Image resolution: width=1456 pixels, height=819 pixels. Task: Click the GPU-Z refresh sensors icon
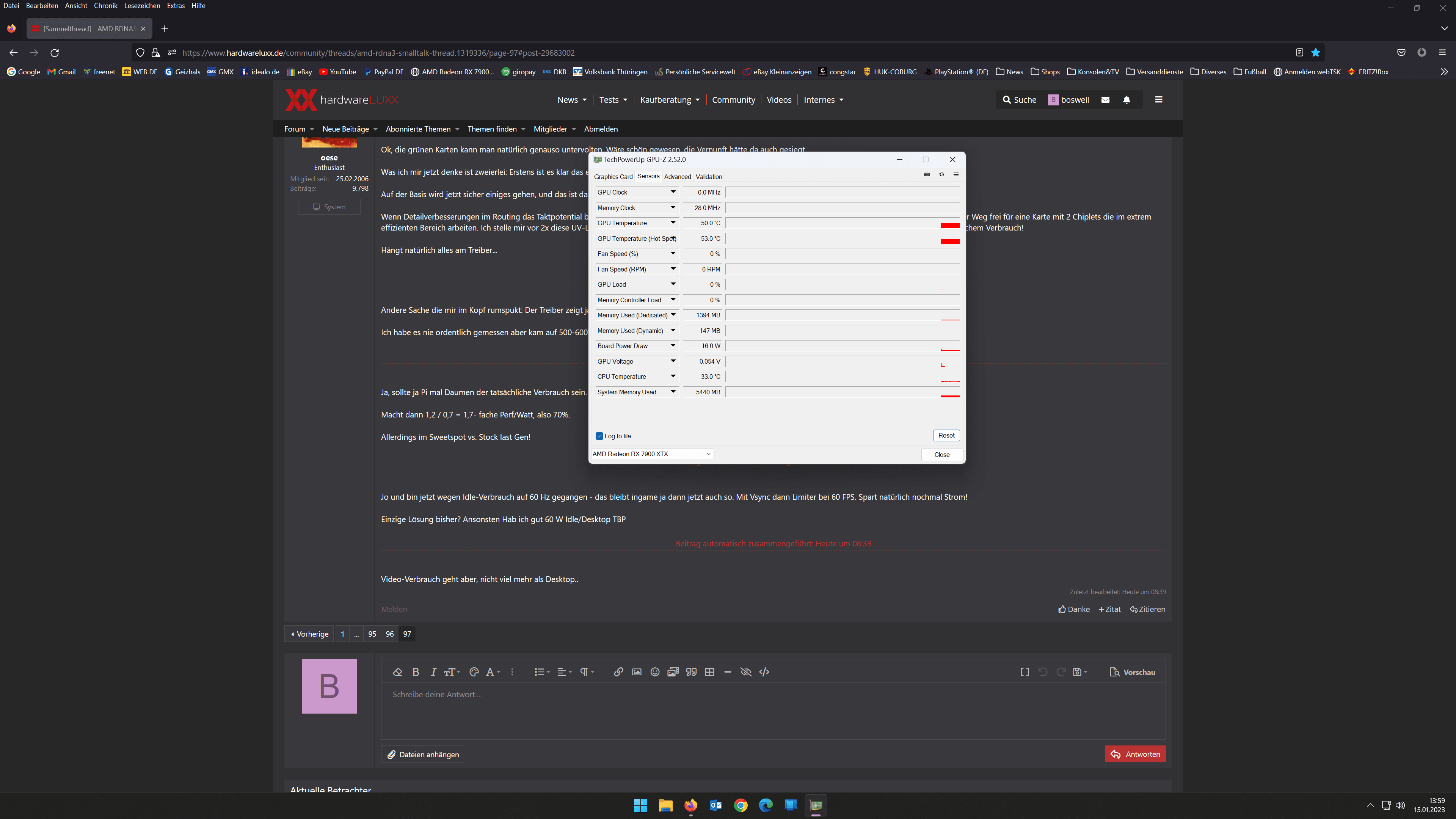click(941, 175)
